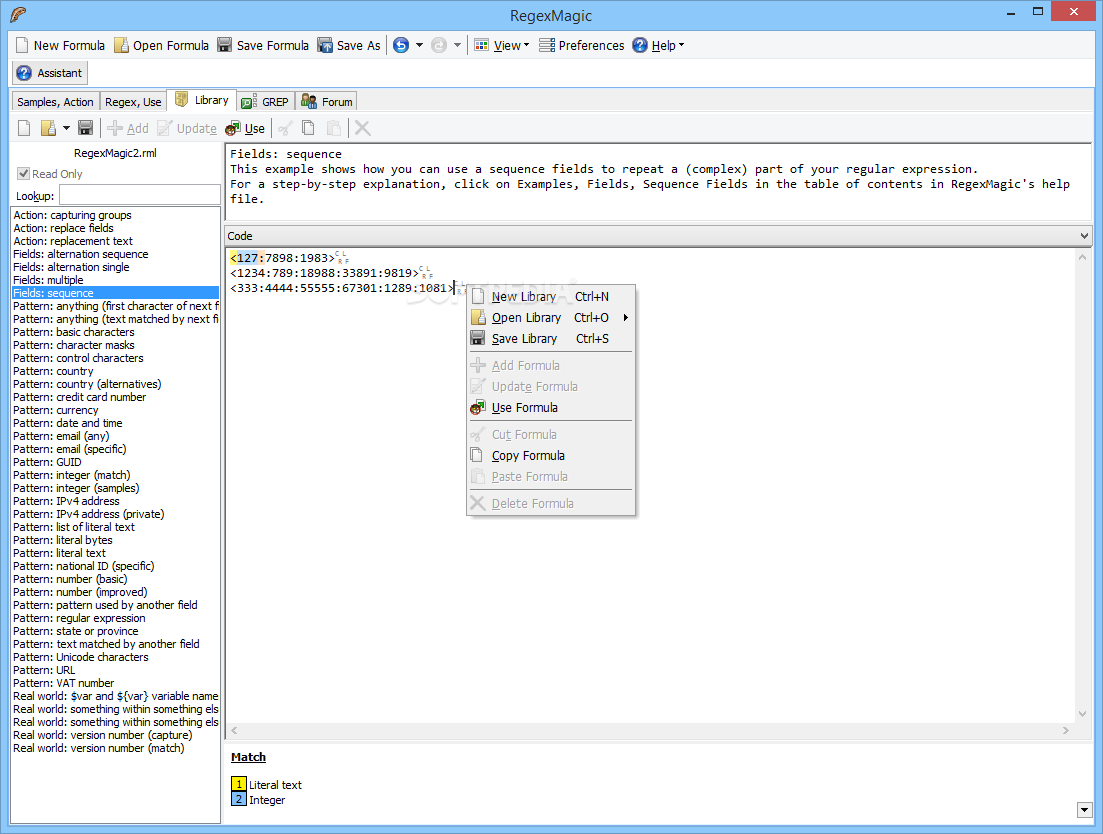
Task: Click the save library floppy icon
Action: pos(85,128)
